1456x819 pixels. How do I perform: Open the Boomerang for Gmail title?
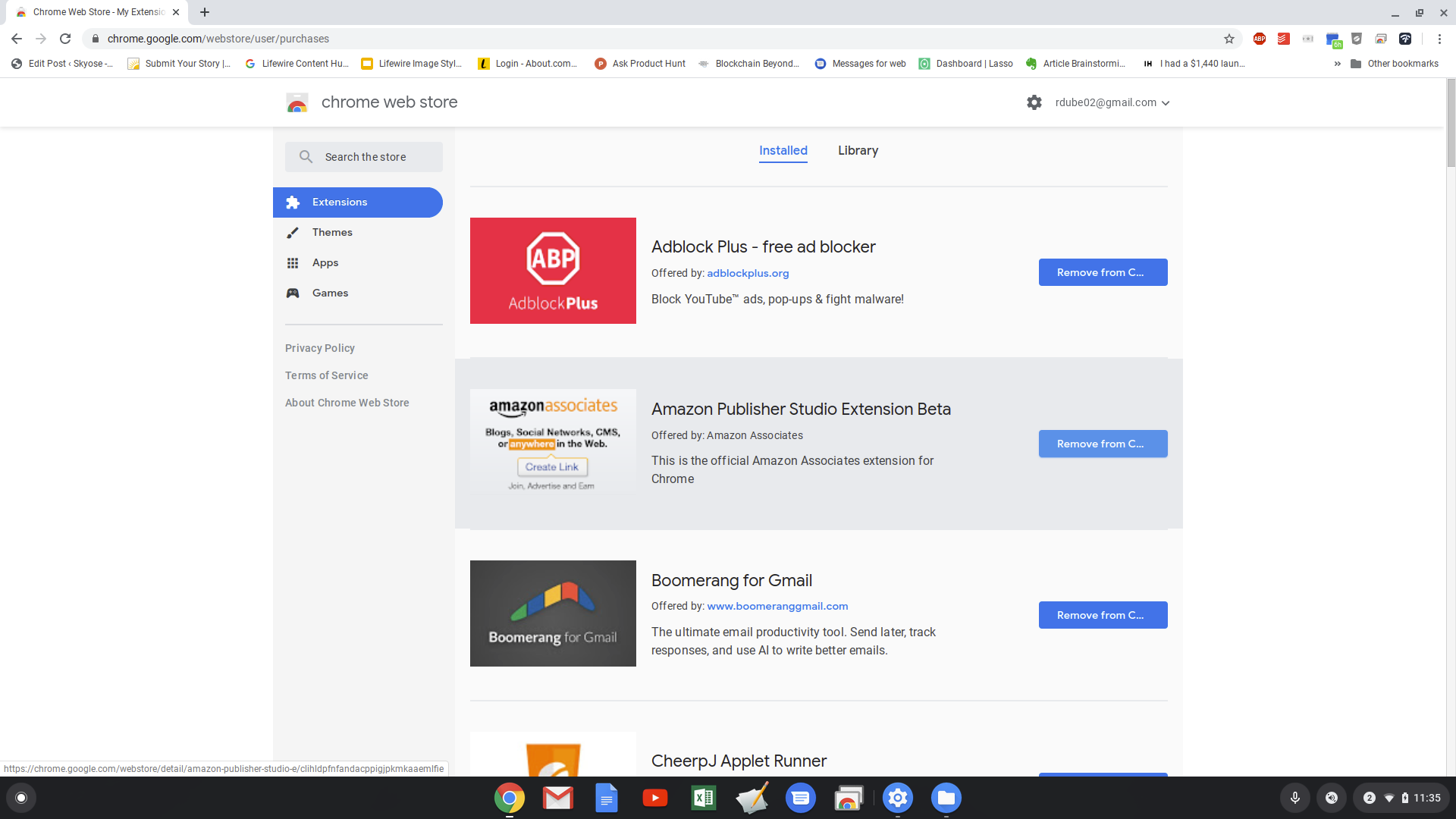point(732,581)
